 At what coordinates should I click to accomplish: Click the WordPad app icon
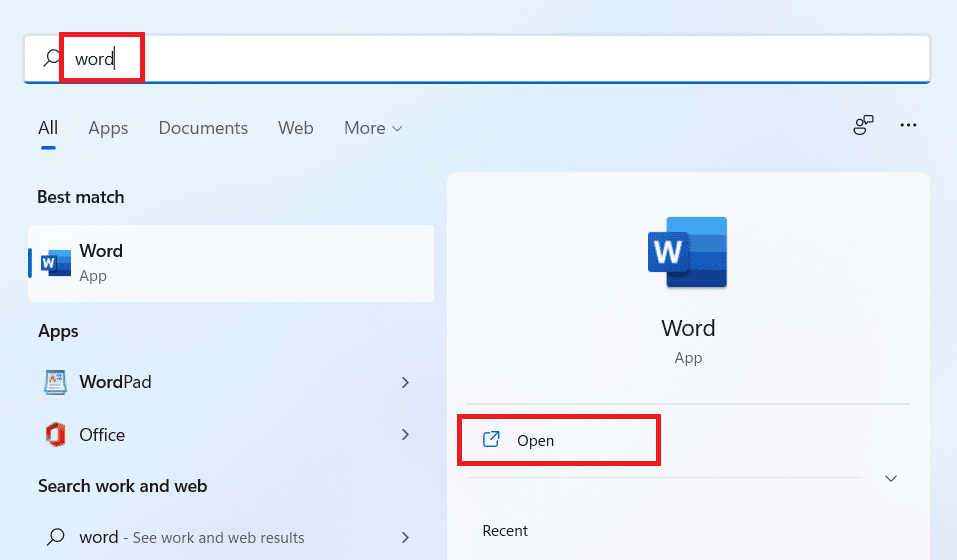tap(55, 382)
